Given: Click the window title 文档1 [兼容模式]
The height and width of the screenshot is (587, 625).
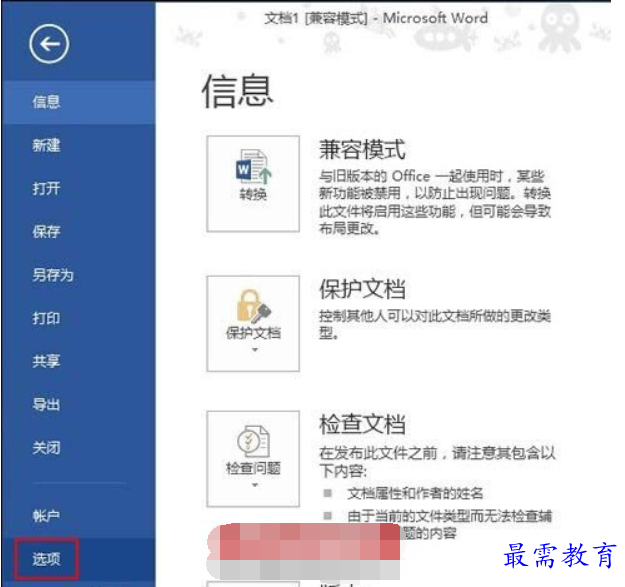Looking at the screenshot, I should click(316, 18).
